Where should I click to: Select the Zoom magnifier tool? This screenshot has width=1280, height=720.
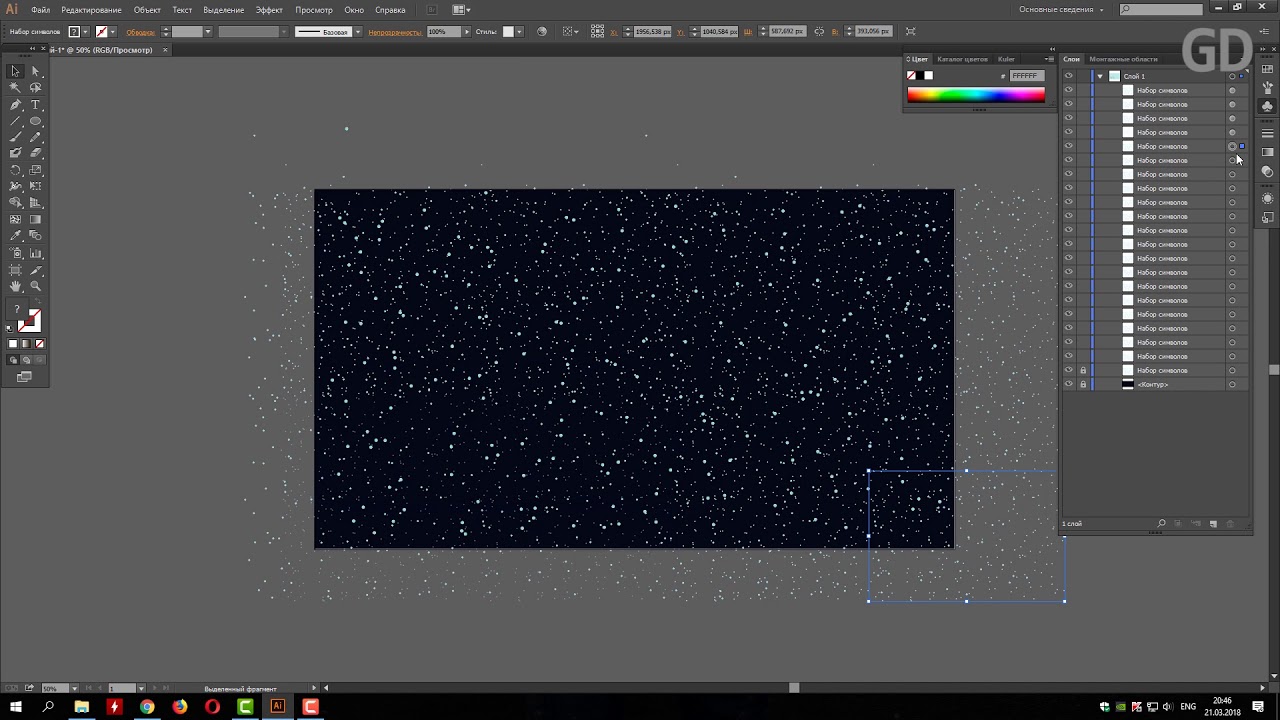coord(35,286)
